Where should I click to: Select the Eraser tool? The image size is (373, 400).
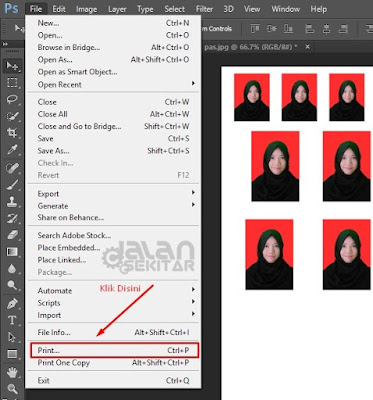tap(12, 235)
